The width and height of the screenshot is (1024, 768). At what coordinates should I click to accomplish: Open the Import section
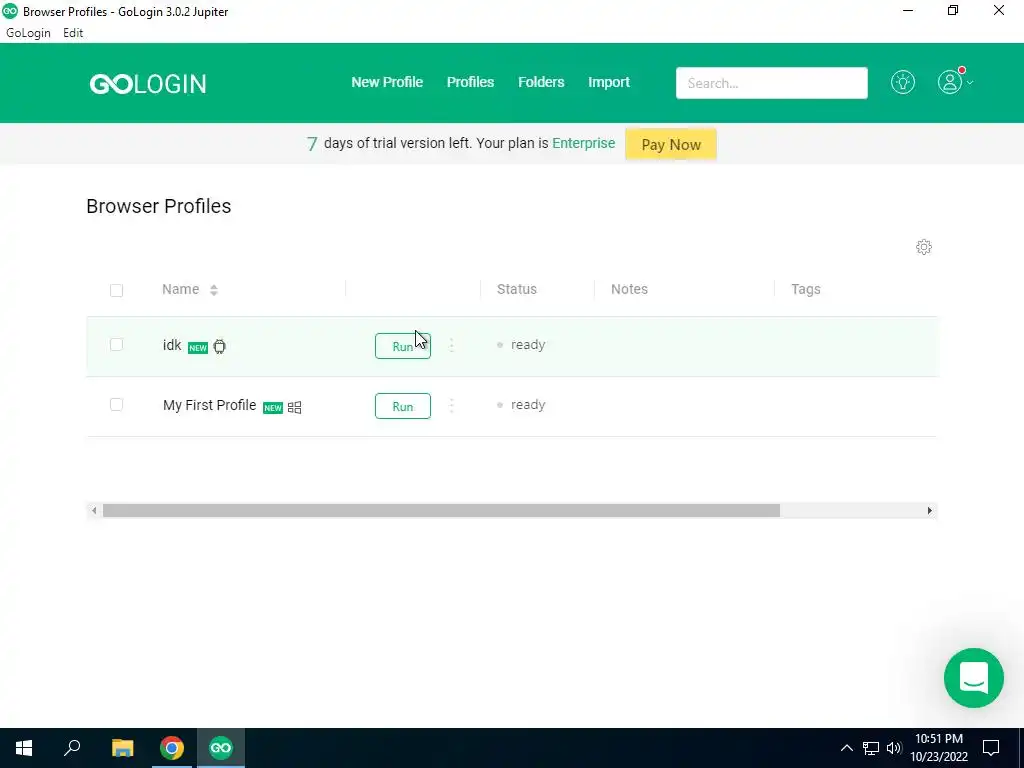(x=609, y=82)
